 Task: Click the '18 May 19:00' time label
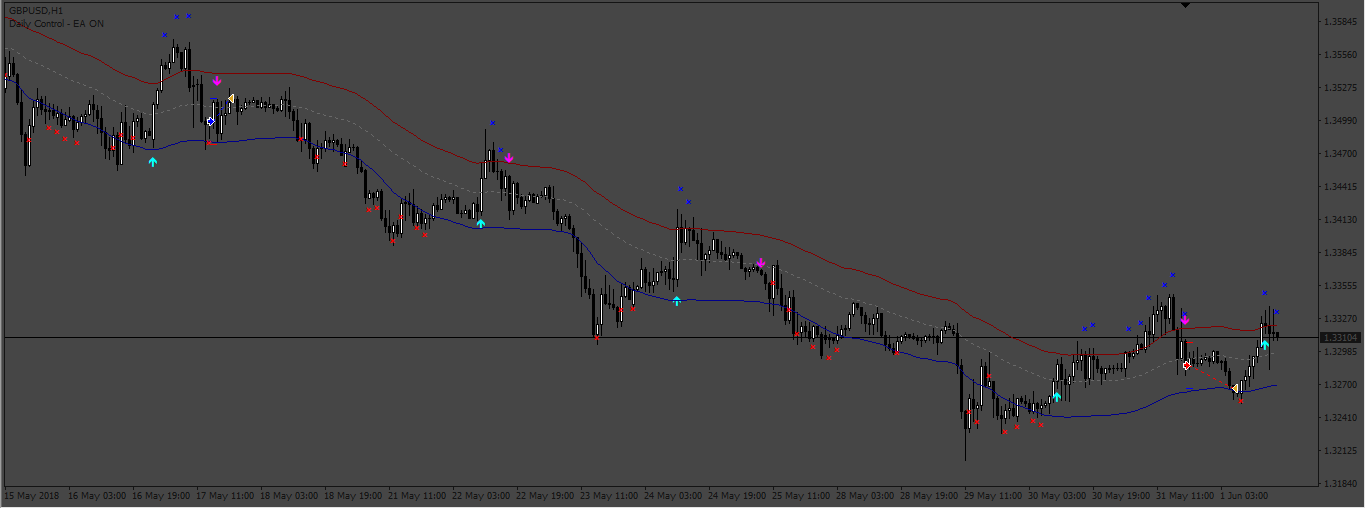(352, 495)
